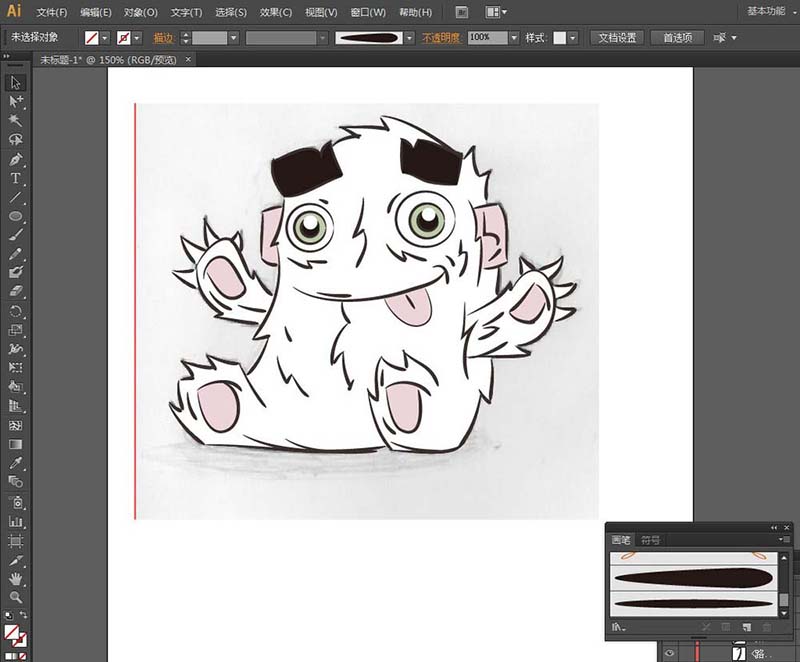Click the fill color swatch in toolbox
This screenshot has width=800, height=662.
(11, 632)
